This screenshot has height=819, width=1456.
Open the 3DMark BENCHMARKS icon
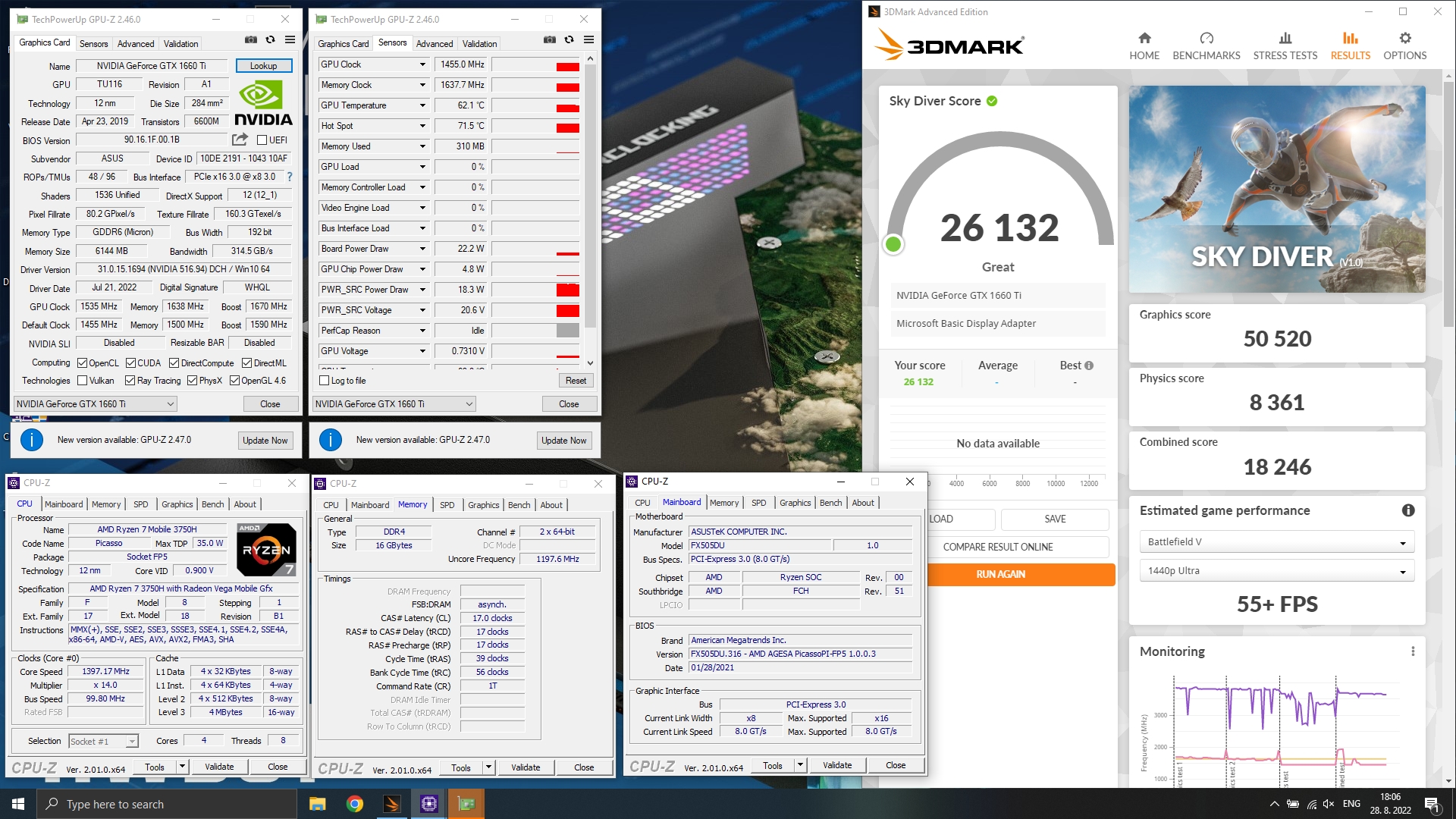[1207, 38]
